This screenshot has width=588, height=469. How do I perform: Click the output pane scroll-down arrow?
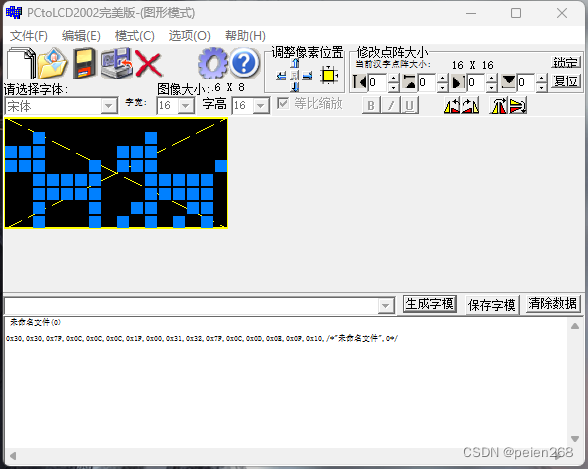click(x=575, y=439)
